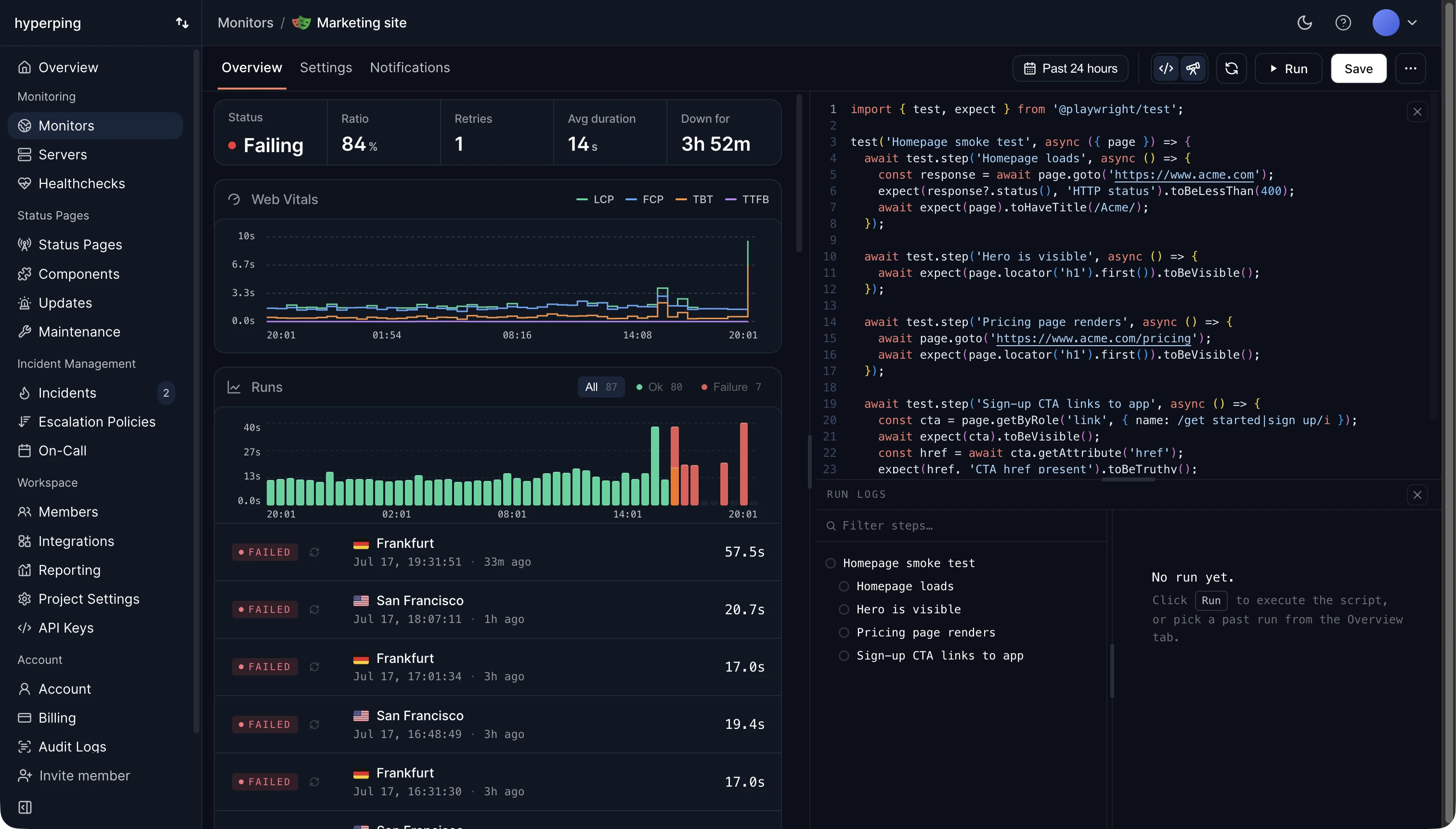This screenshot has height=829, width=1456.
Task: Open the San Francisco 18:07:11 failed run
Action: click(x=498, y=609)
